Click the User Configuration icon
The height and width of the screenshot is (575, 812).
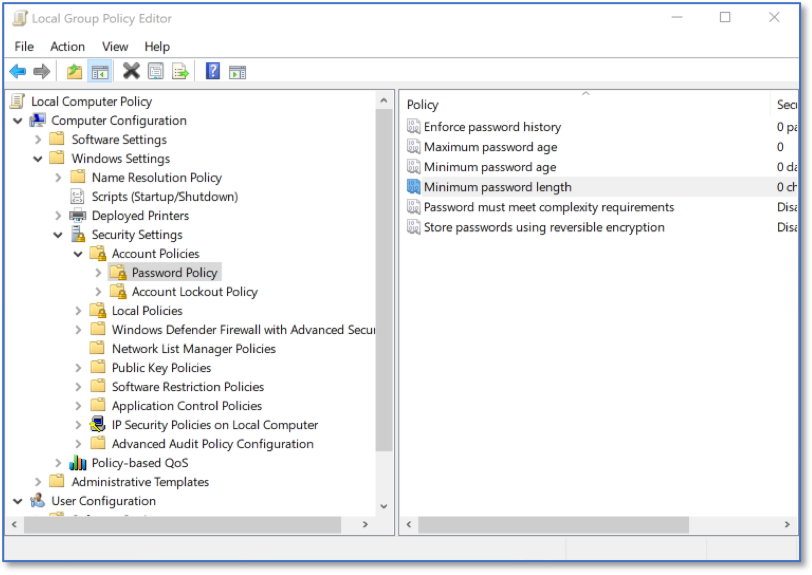pyautogui.click(x=37, y=500)
